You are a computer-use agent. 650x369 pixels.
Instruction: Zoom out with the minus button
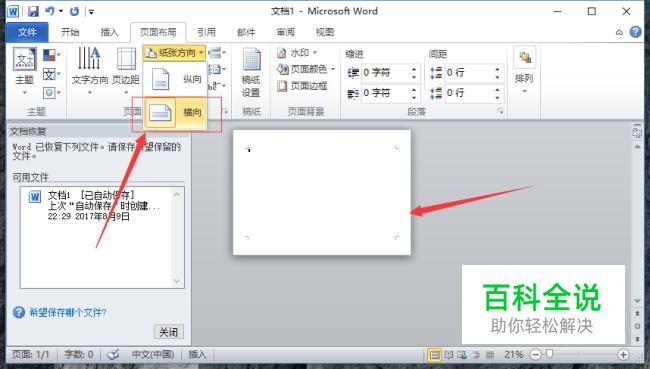tap(536, 355)
